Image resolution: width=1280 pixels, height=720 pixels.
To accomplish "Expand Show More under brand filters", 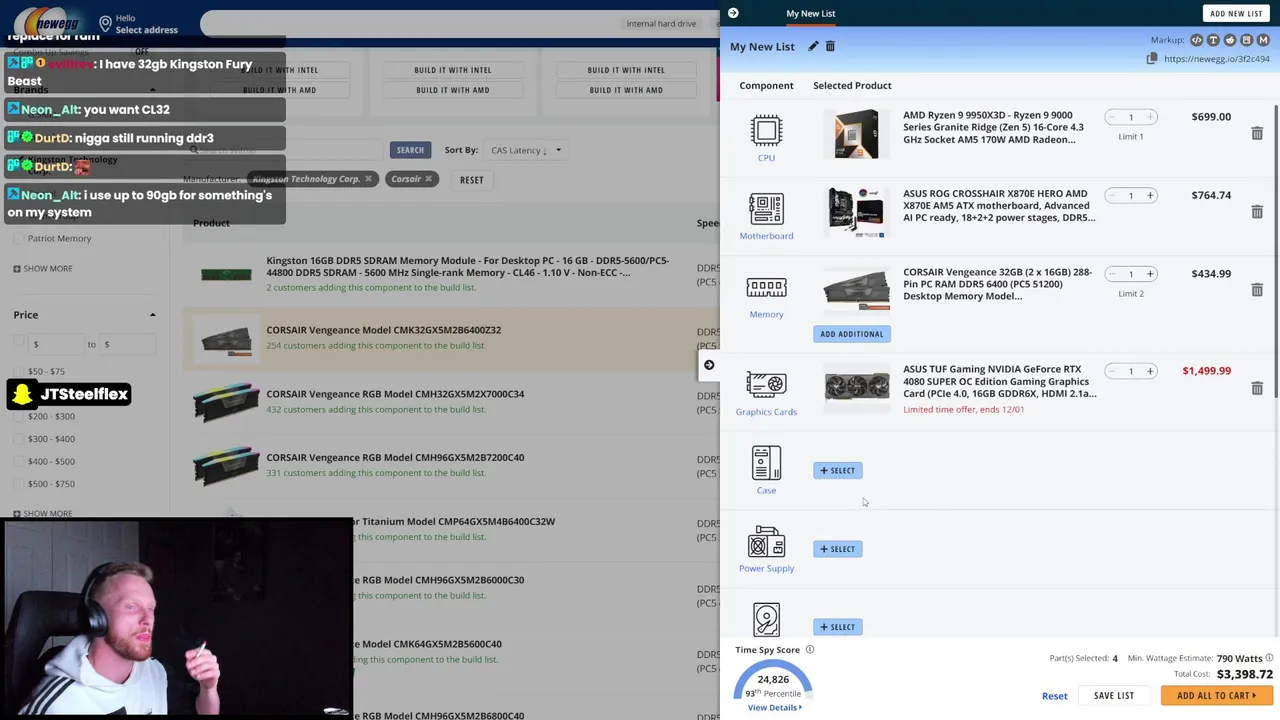I will tap(43, 268).
